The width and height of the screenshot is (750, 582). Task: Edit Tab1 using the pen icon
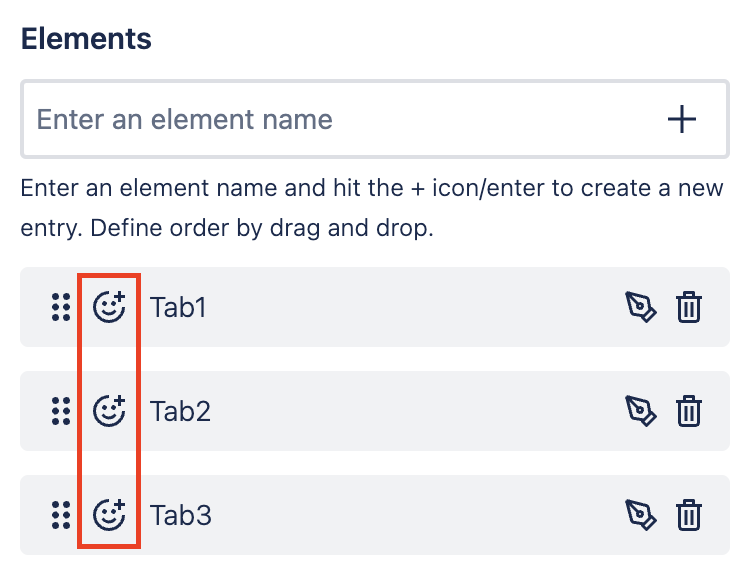coord(640,307)
